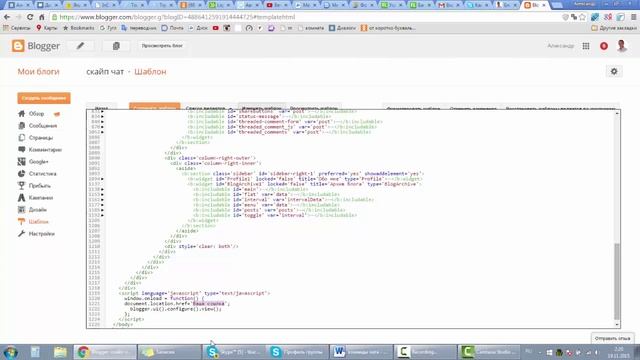Open the Google apps grid icon
This screenshot has height=360, width=640.
pyautogui.click(x=586, y=46)
